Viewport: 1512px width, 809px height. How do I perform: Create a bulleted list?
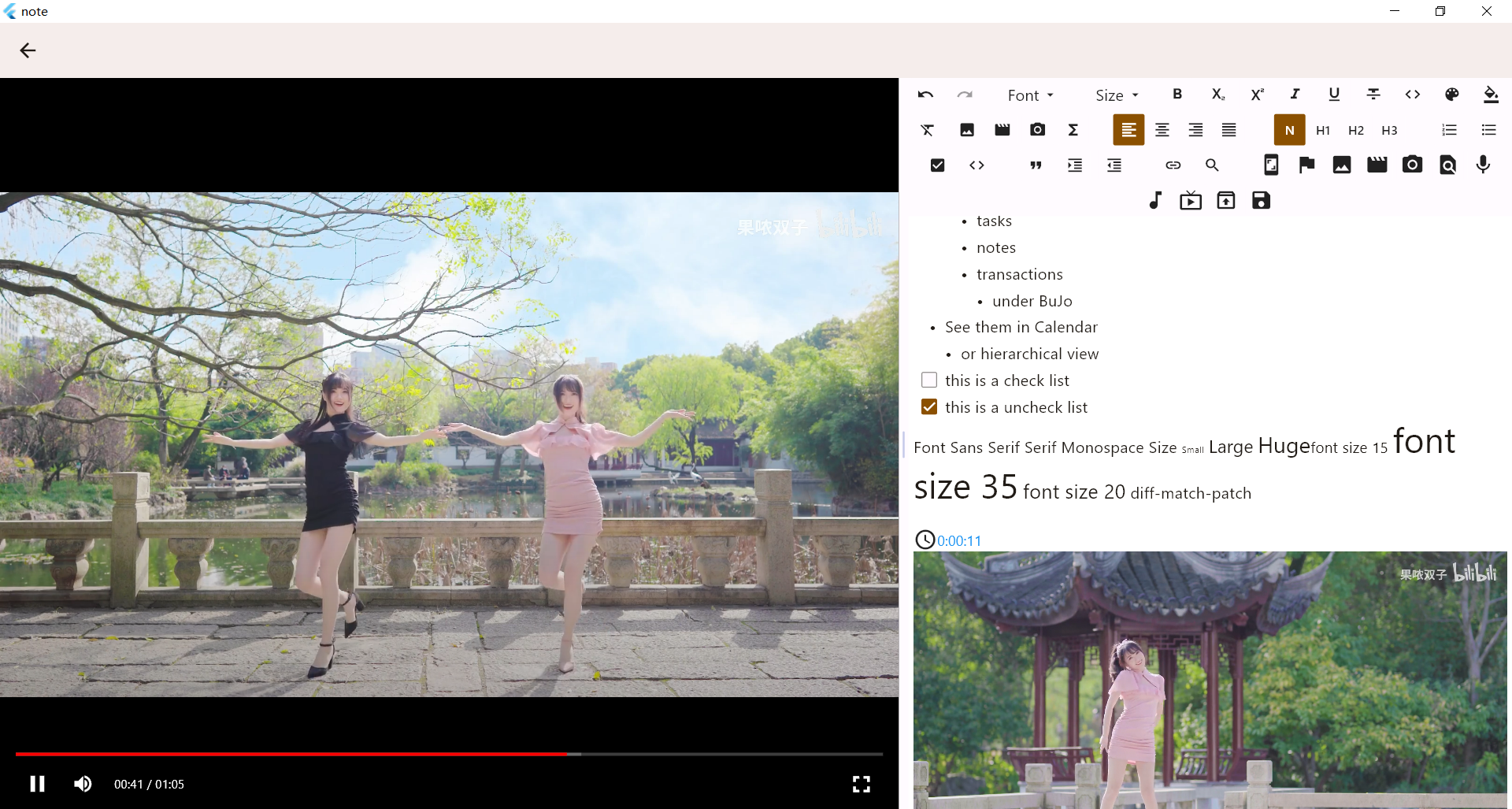(1488, 130)
